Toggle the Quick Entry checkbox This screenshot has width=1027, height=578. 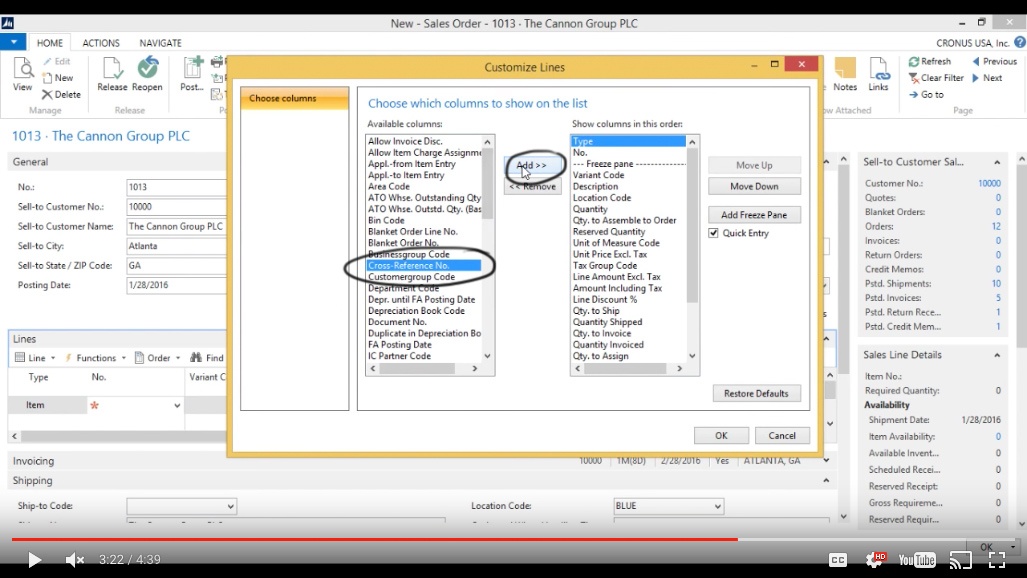[713, 233]
